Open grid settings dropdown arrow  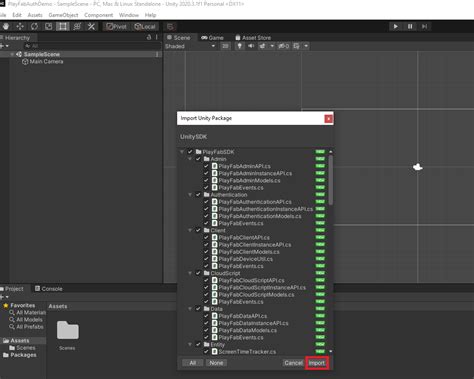point(306,46)
